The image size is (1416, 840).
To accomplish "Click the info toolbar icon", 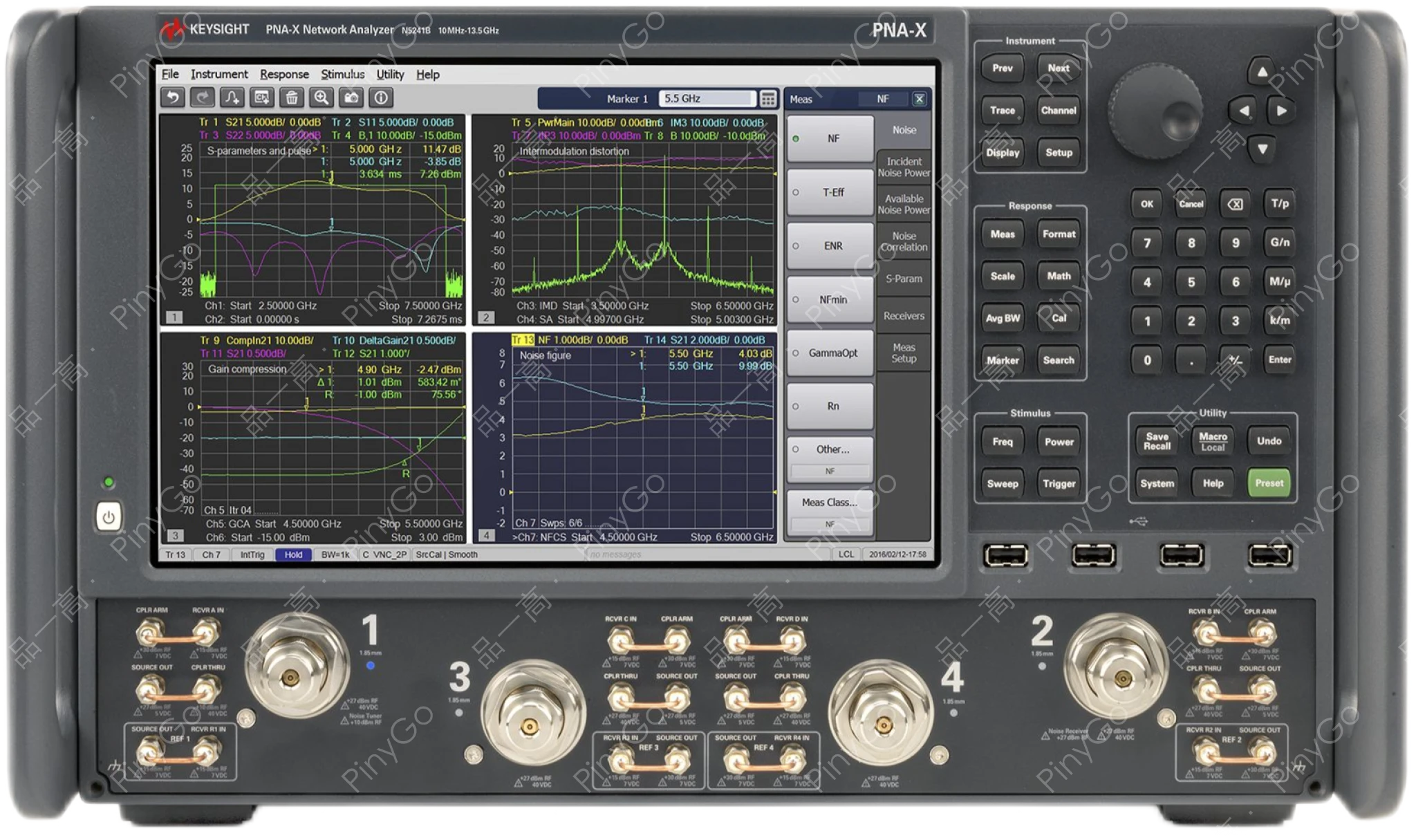I will pos(381,97).
